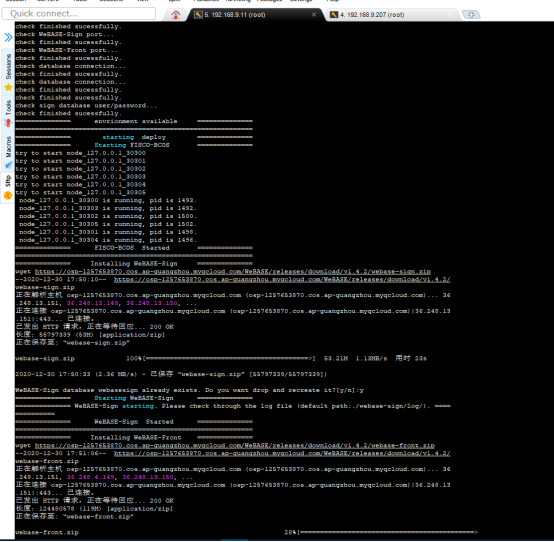Click the 'Starting FISCO-BCOS' heading
Viewport: 554px width, 542px height.
pyautogui.click(x=132, y=145)
